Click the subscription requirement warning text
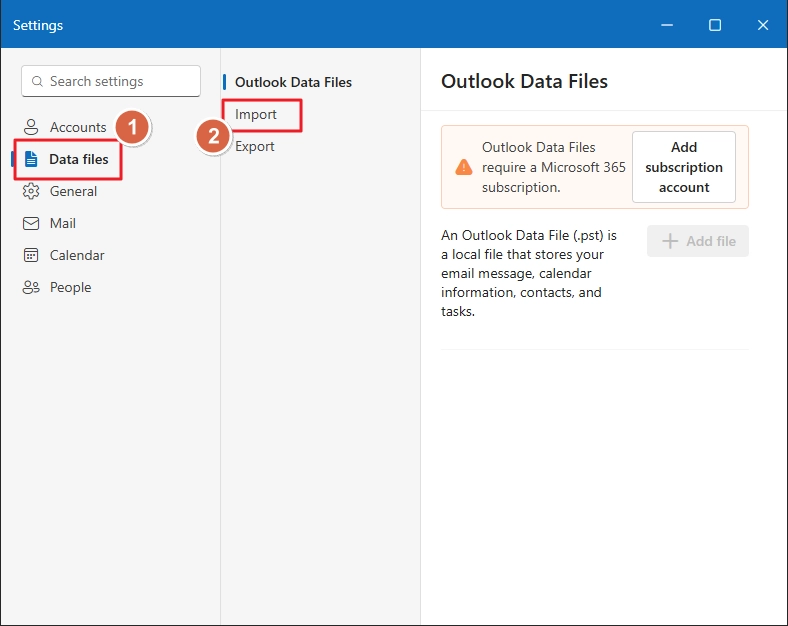 click(553, 167)
